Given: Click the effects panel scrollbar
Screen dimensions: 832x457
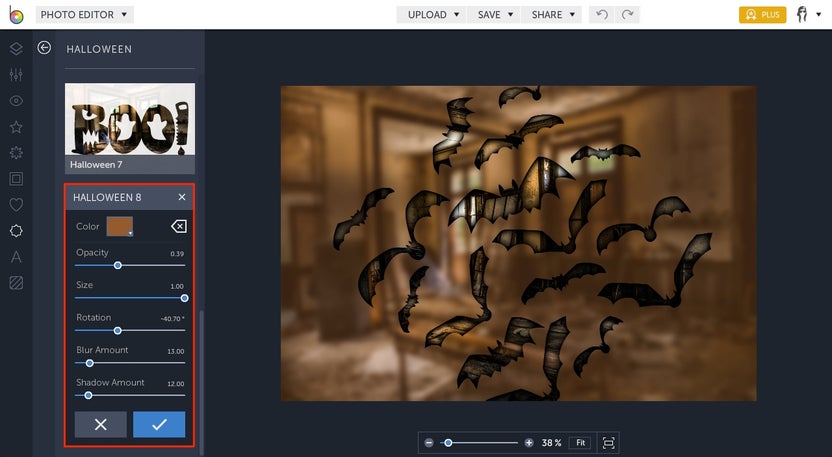Looking at the screenshot, I should 201,382.
